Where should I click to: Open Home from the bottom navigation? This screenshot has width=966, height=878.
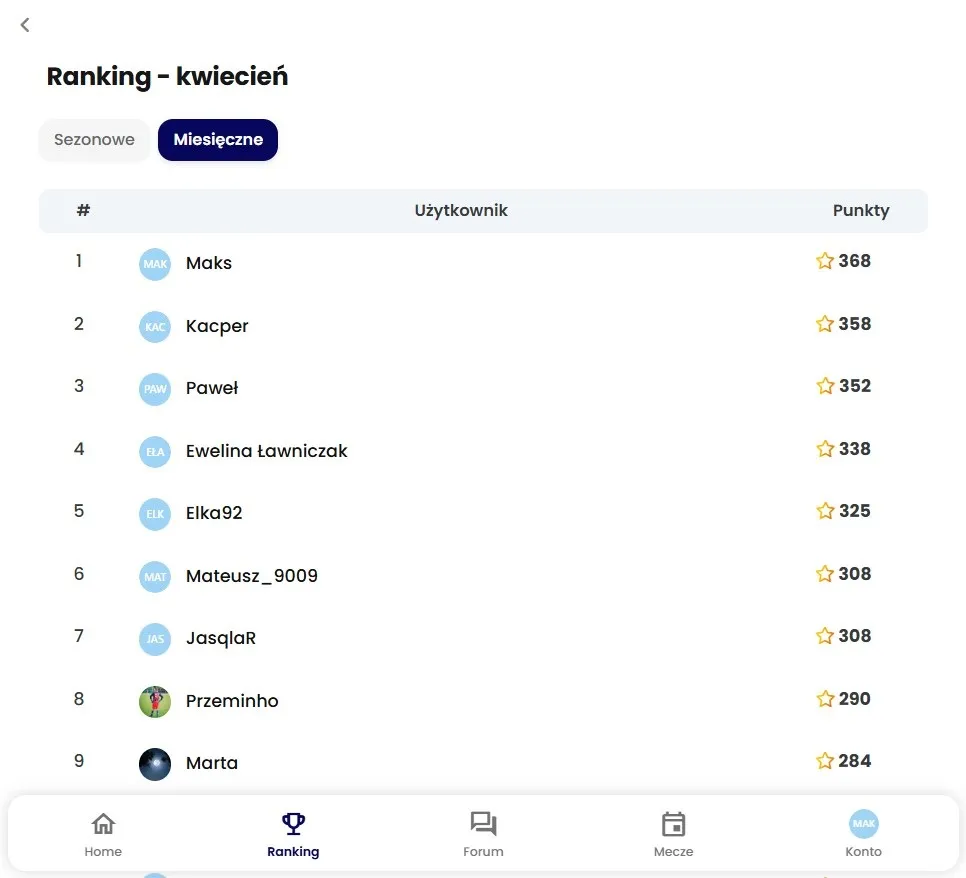click(x=103, y=824)
